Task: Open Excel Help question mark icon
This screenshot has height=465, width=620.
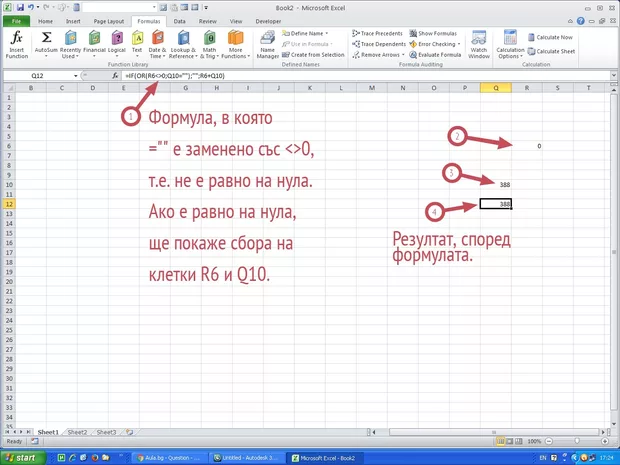Action: coord(580,21)
